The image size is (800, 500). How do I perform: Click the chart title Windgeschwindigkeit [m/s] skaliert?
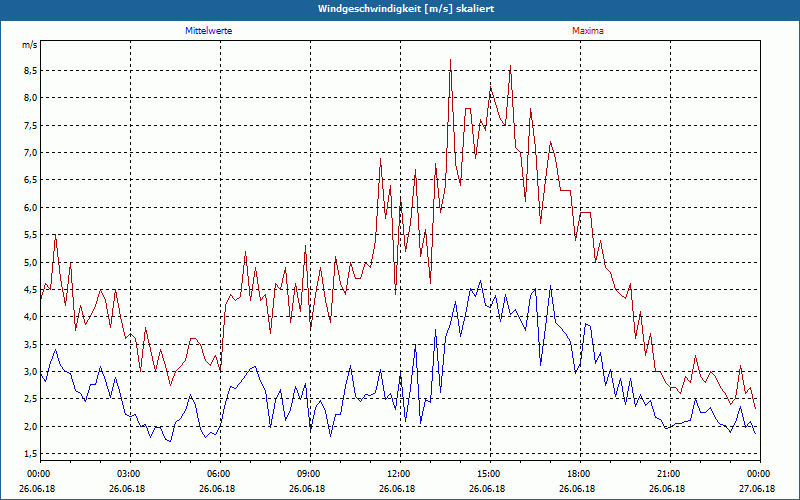(x=406, y=9)
